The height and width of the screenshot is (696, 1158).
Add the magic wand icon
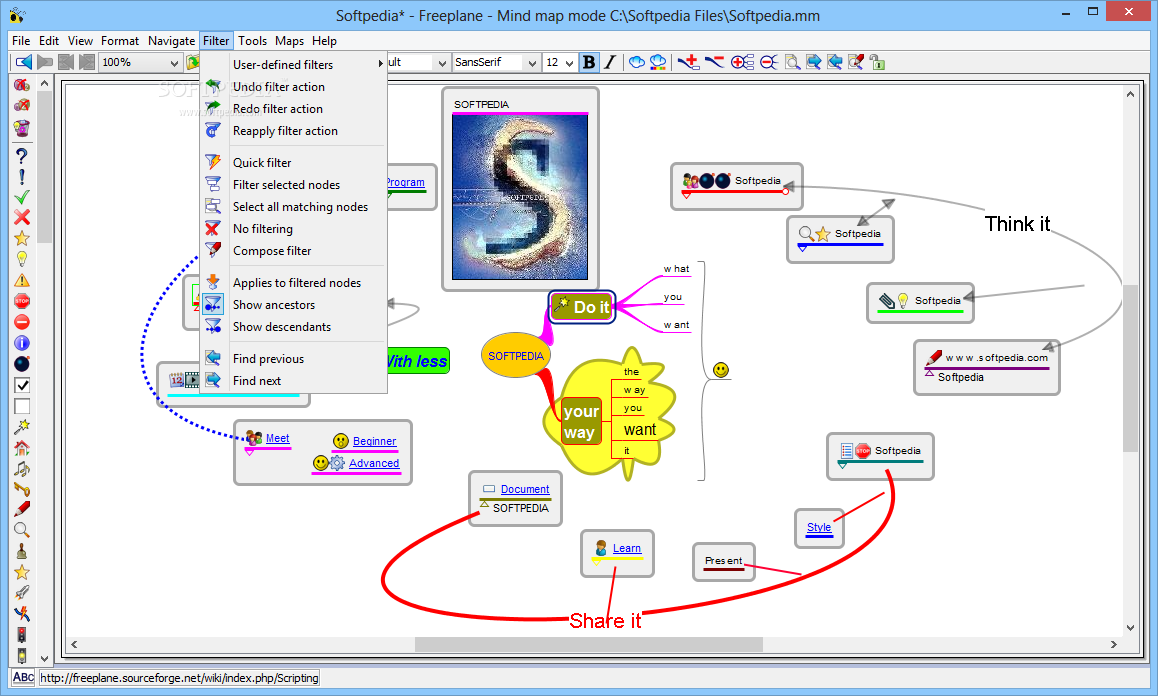tap(21, 426)
